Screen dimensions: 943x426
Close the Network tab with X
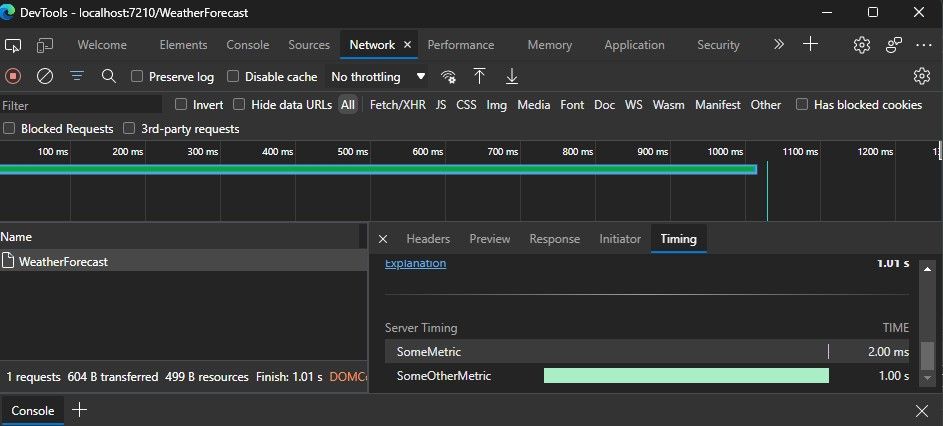[x=407, y=45]
